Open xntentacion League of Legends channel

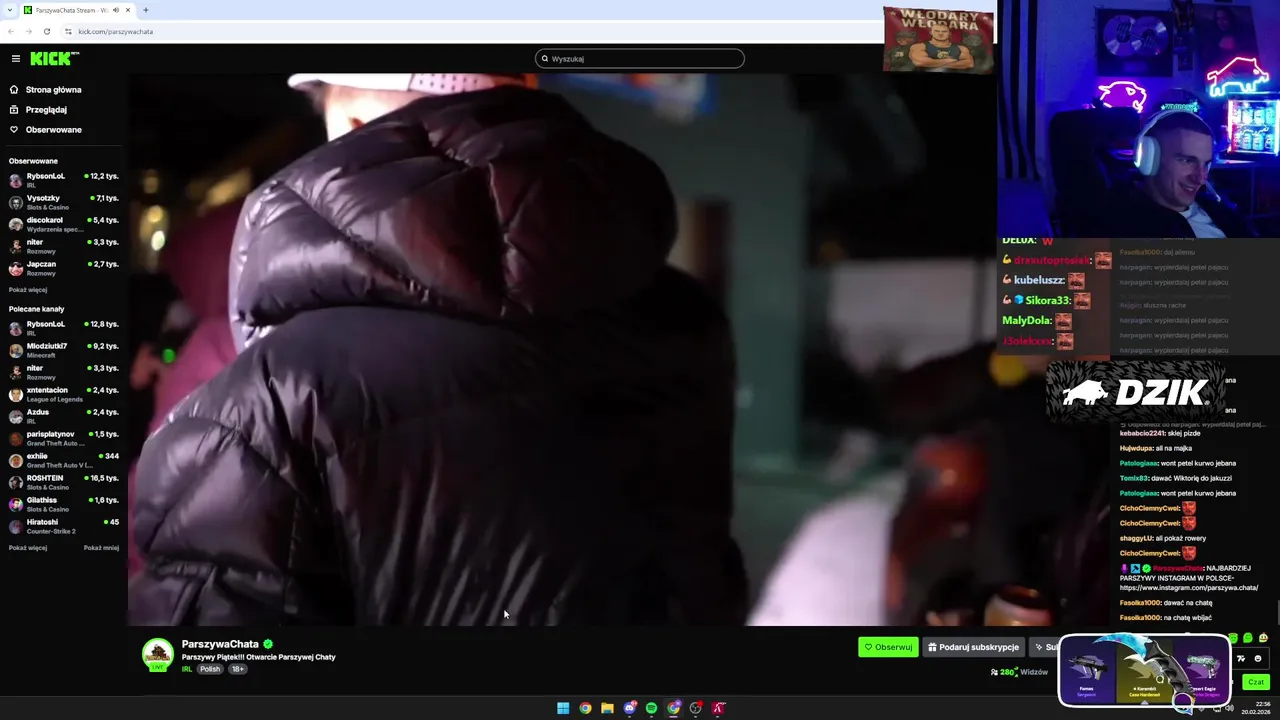coord(64,394)
